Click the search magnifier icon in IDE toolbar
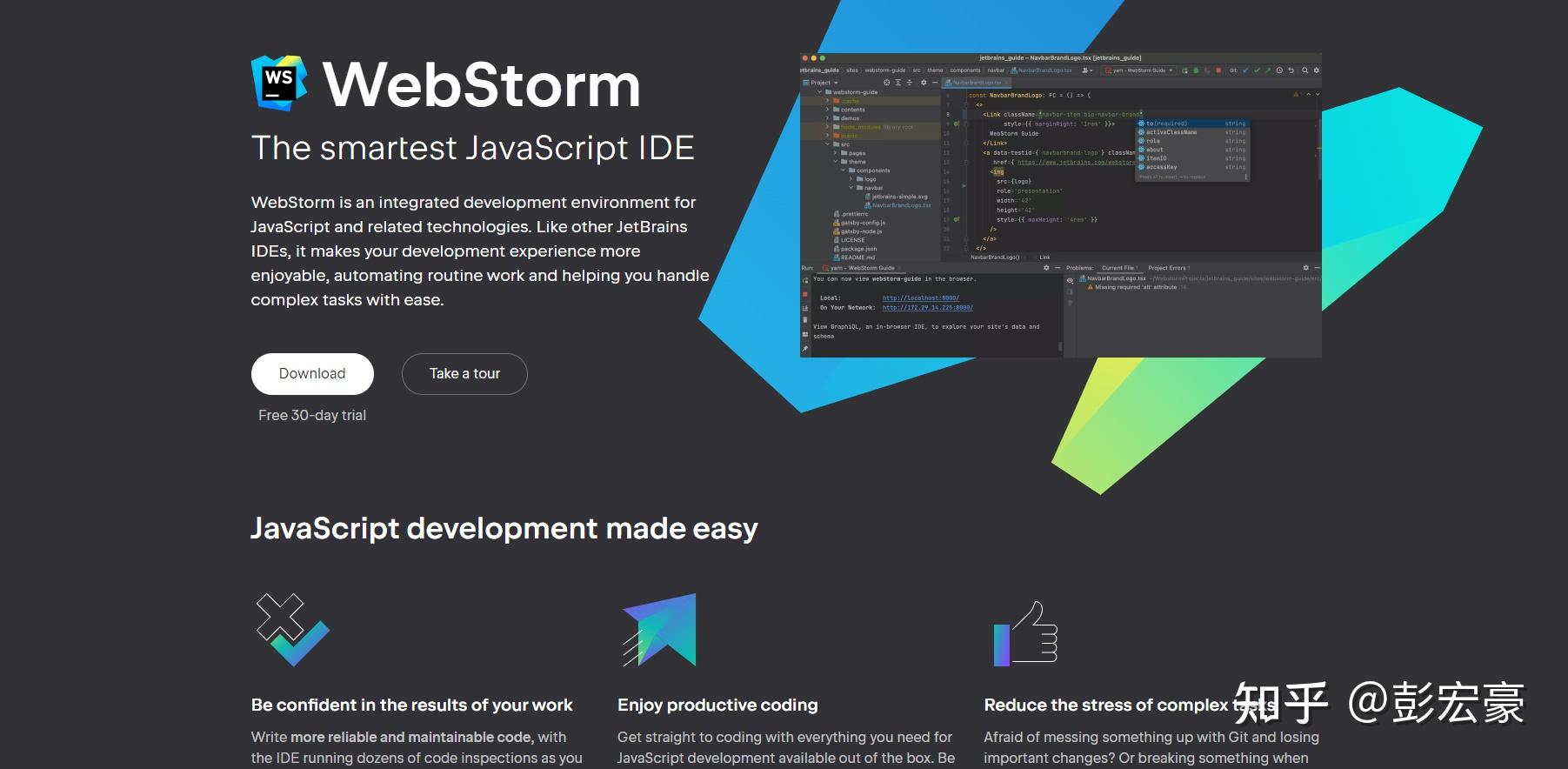This screenshot has height=769, width=1568. click(x=1304, y=70)
